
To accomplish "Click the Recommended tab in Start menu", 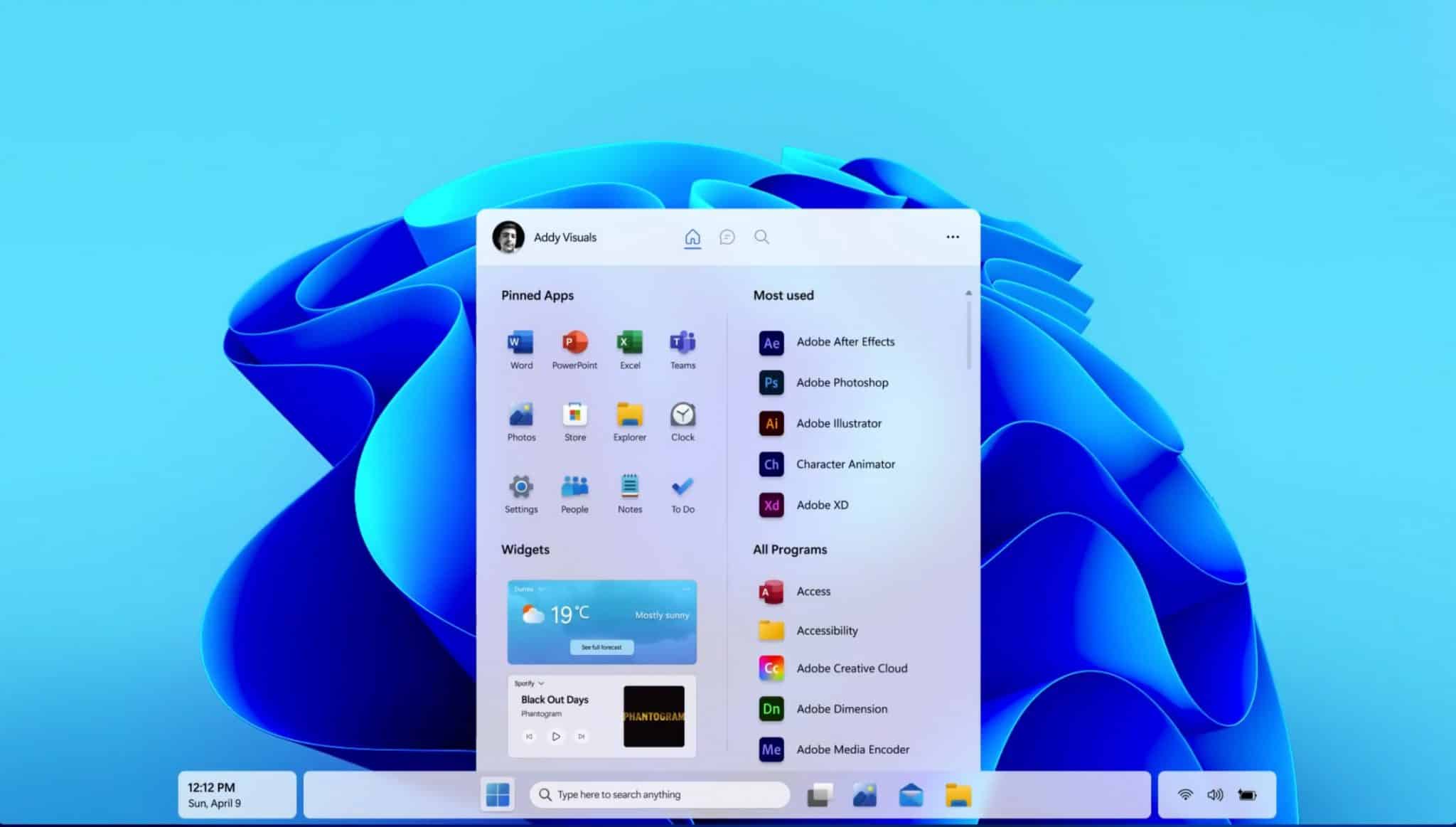I will 726,237.
